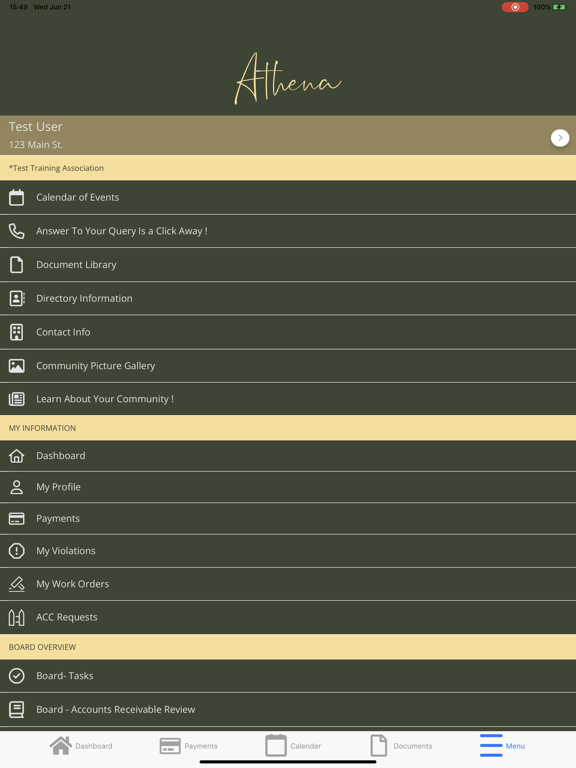The width and height of the screenshot is (576, 768).
Task: Click the page icon next to Document Library
Action: (17, 264)
